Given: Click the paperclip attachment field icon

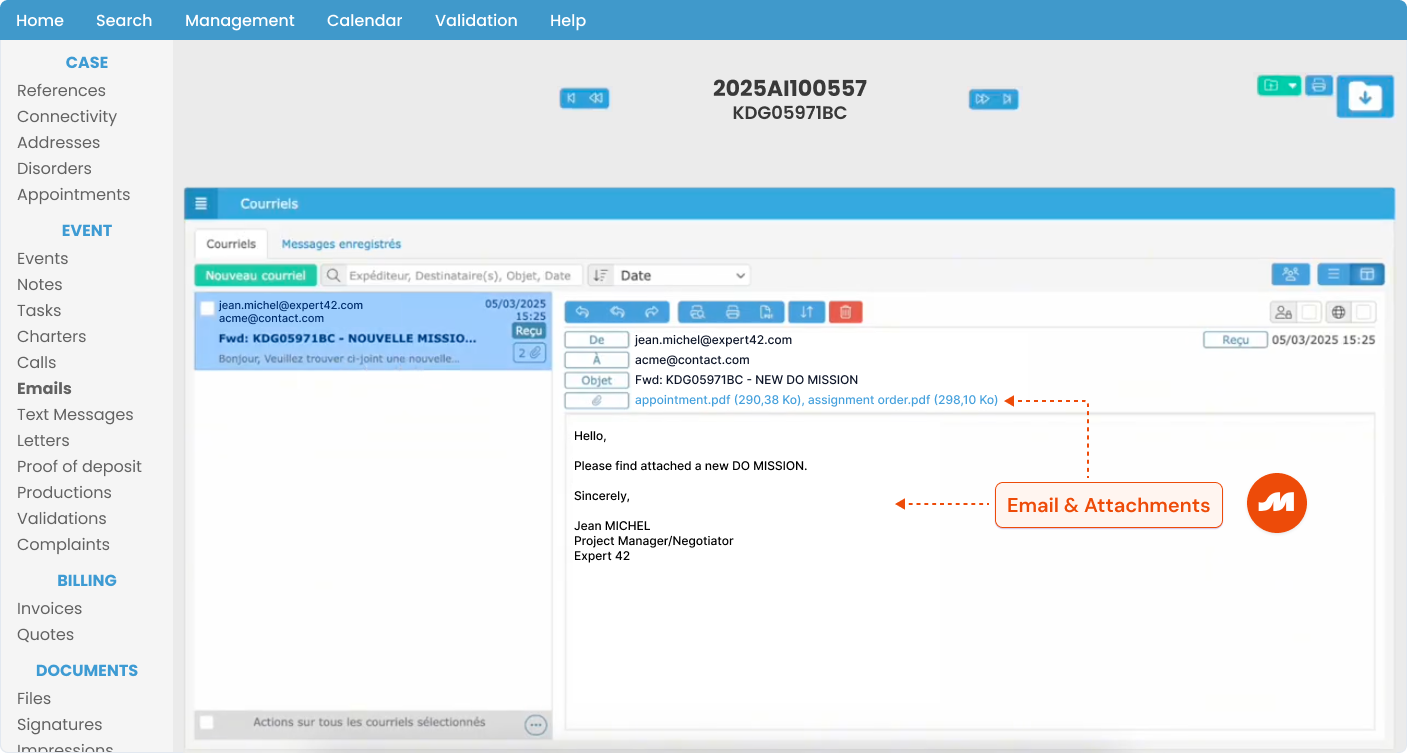Looking at the screenshot, I should point(597,400).
